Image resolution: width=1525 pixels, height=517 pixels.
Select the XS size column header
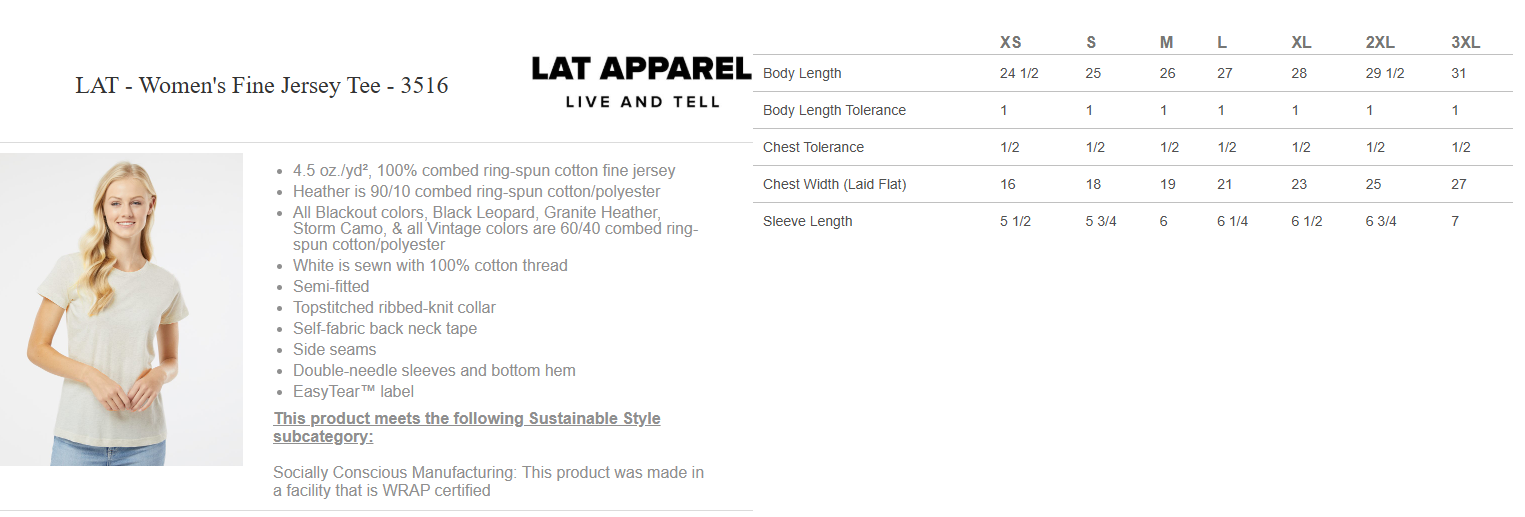[x=1011, y=42]
